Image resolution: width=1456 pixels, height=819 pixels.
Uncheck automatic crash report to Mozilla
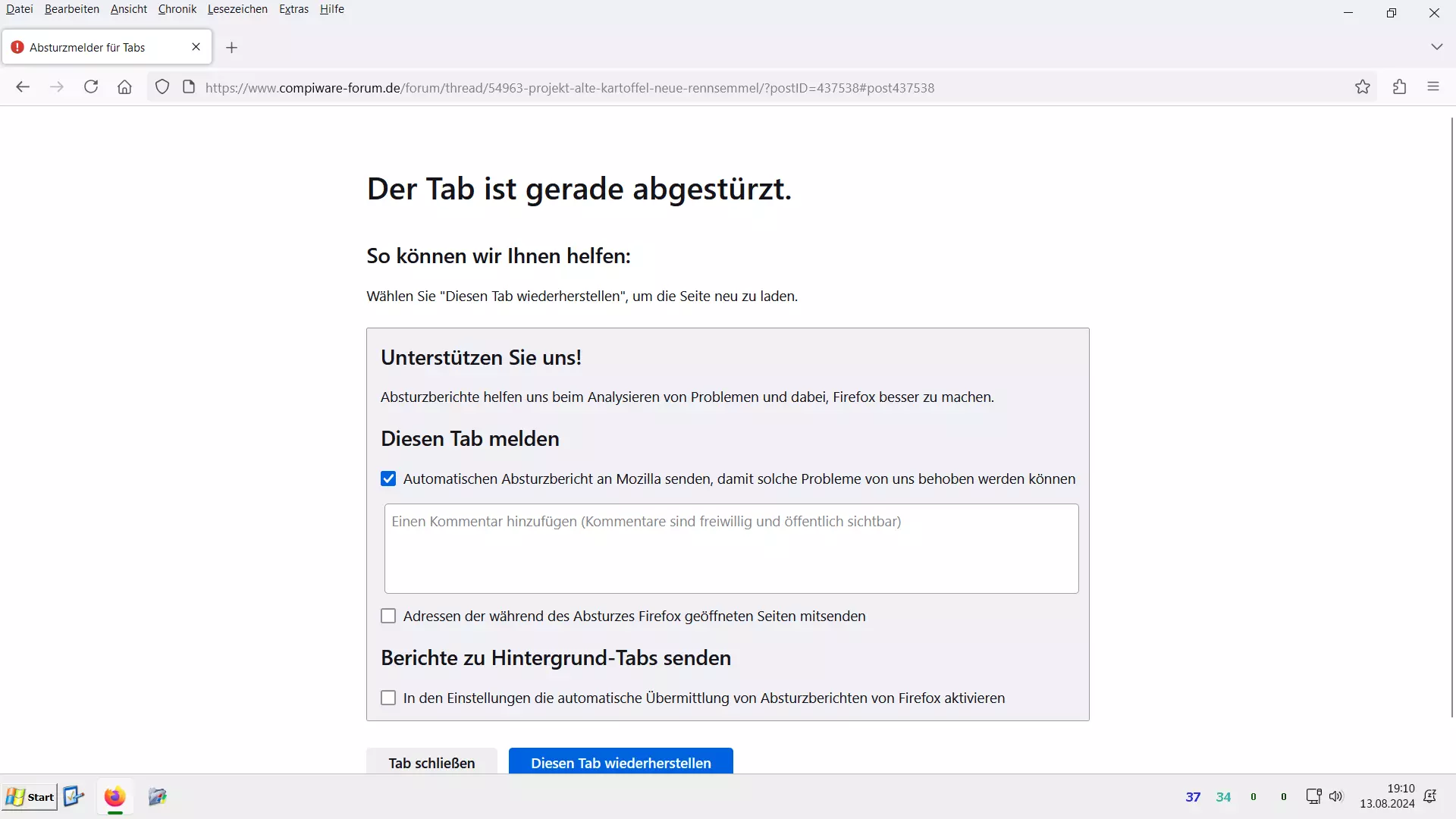[x=388, y=479]
